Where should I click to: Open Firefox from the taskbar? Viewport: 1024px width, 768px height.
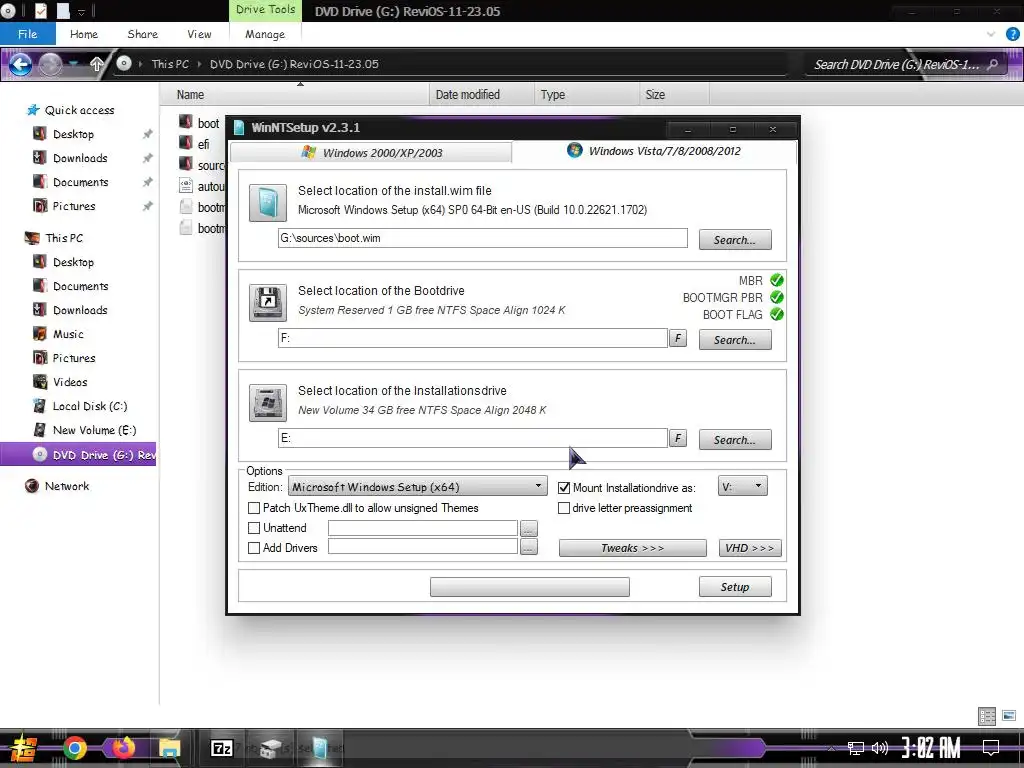pyautogui.click(x=122, y=748)
